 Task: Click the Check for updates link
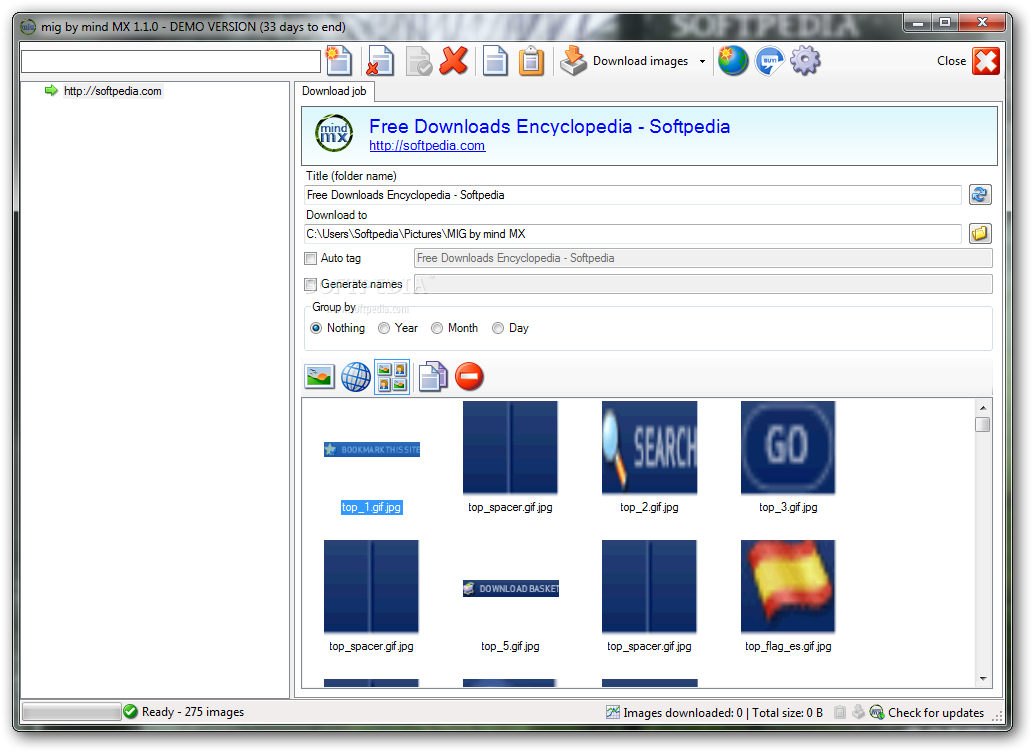[935, 712]
